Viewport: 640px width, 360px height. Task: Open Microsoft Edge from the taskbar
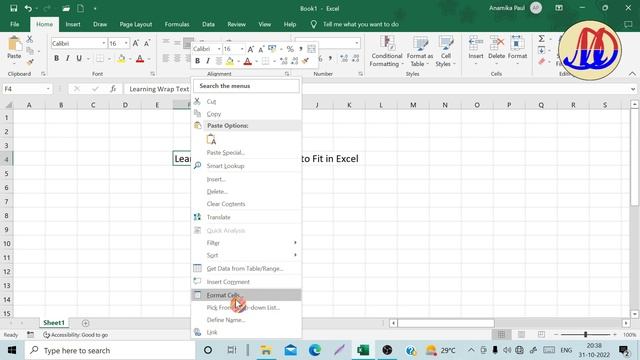[x=315, y=350]
